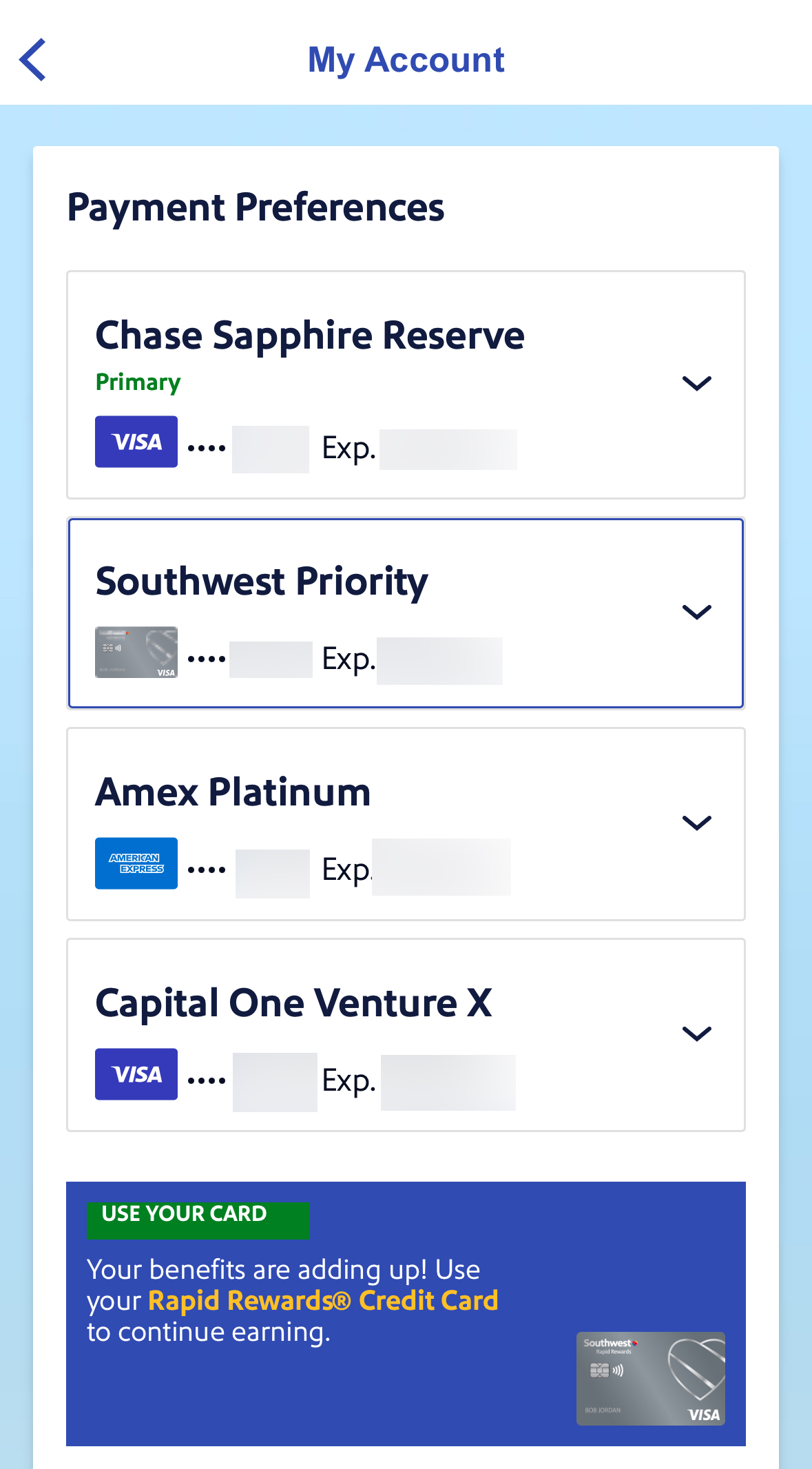Screen dimensions: 812x1469
Task: Expand the Capital One Venture X details
Action: coord(696,1034)
